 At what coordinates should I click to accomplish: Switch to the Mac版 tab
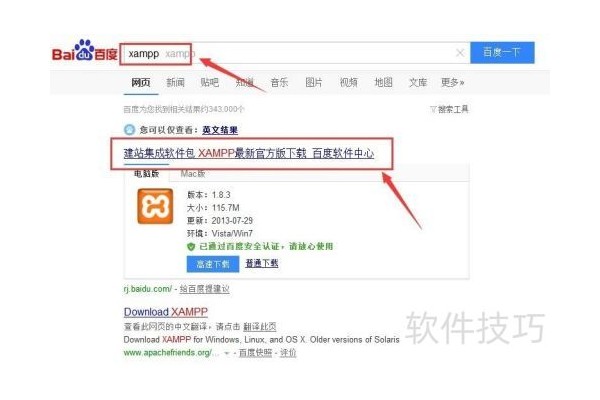(x=193, y=174)
